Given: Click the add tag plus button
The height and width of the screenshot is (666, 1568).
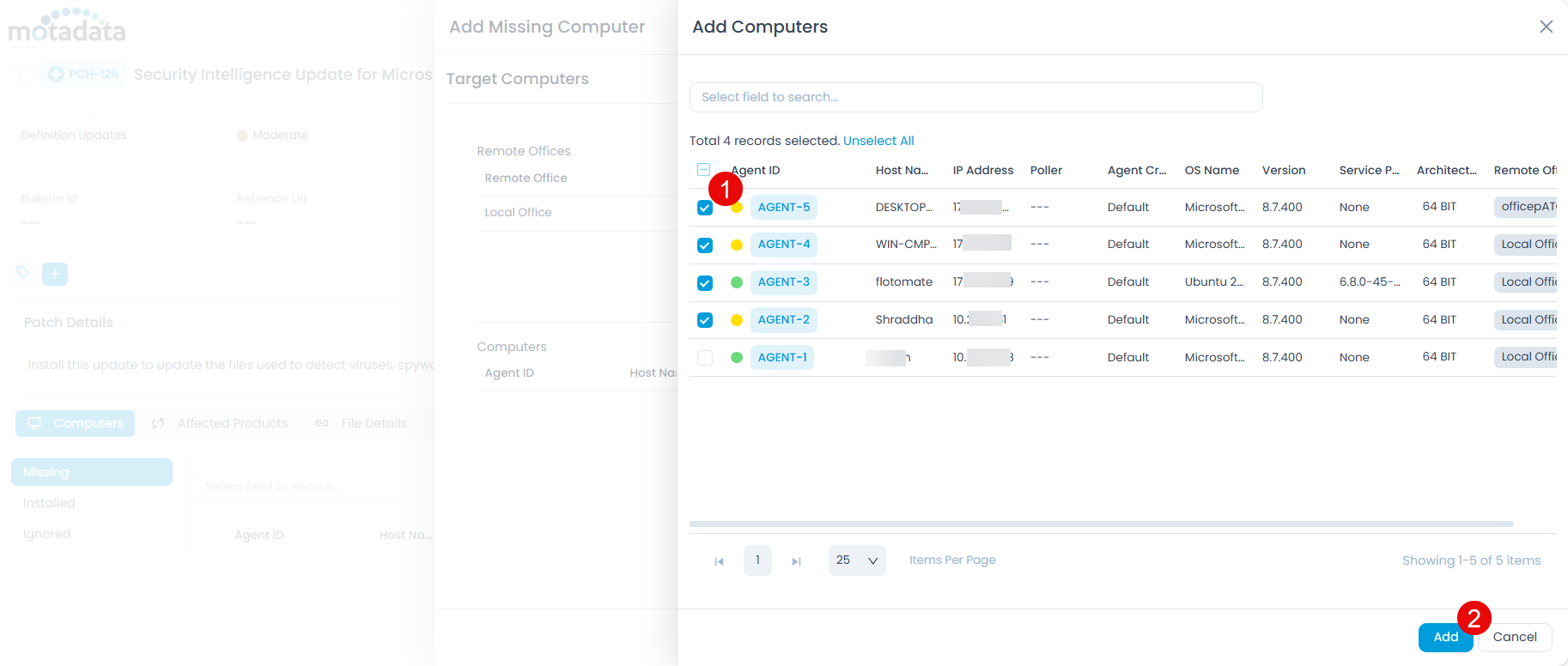Looking at the screenshot, I should 55,274.
